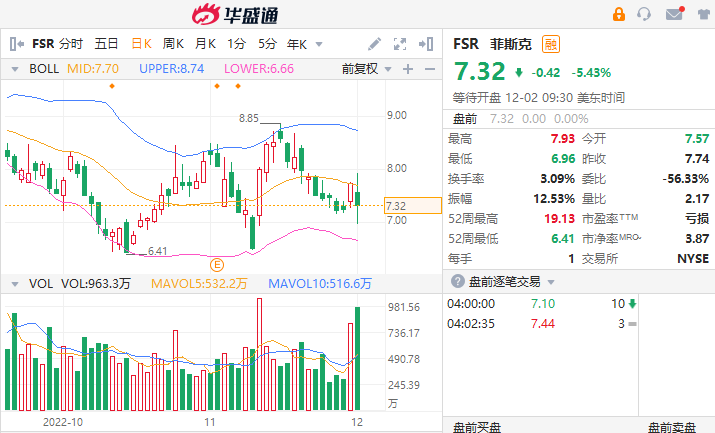The image size is (715, 433).
Task: Expand BOLL indicator selector triangle
Action: (15, 70)
